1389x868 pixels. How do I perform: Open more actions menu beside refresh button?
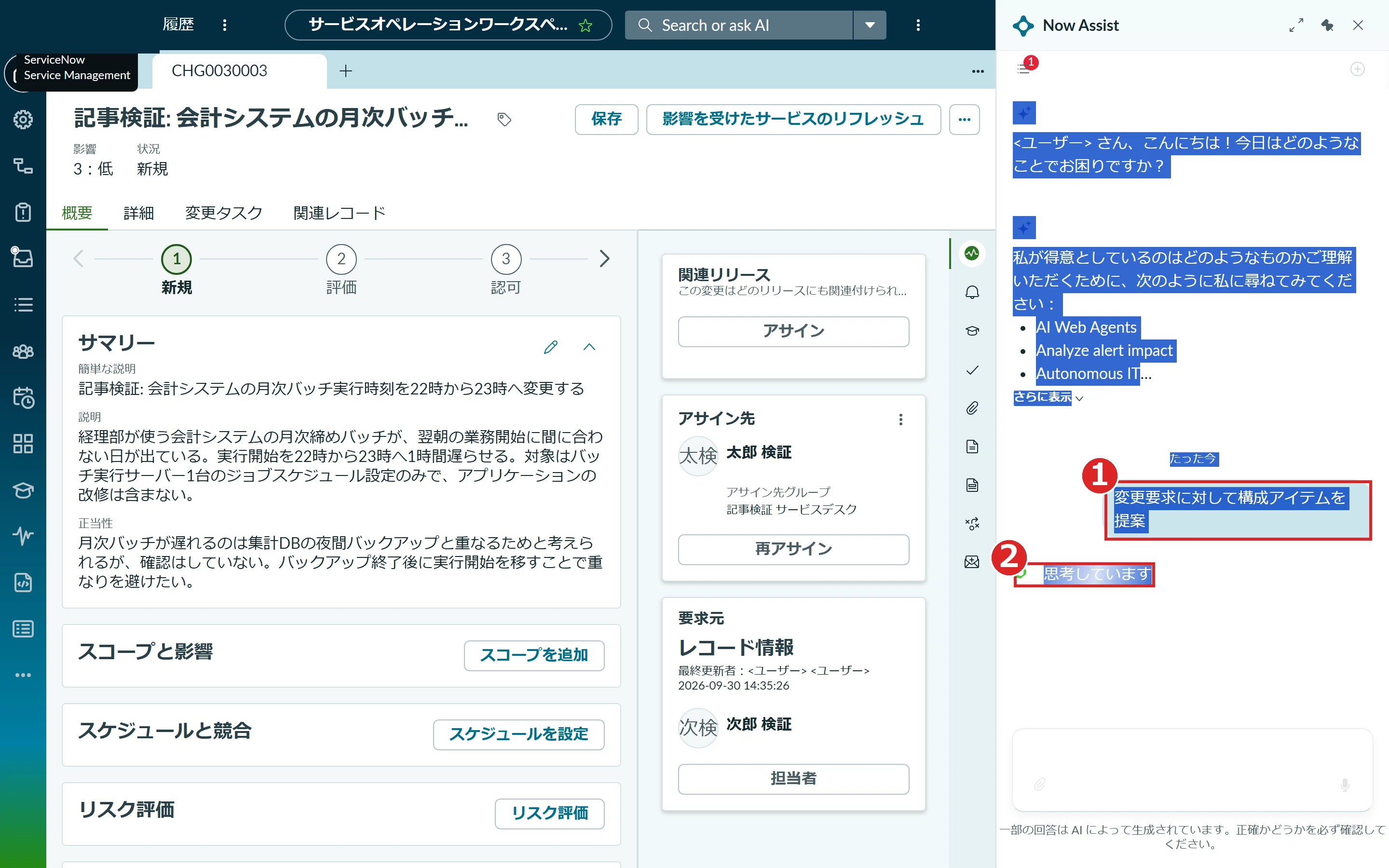point(964,120)
